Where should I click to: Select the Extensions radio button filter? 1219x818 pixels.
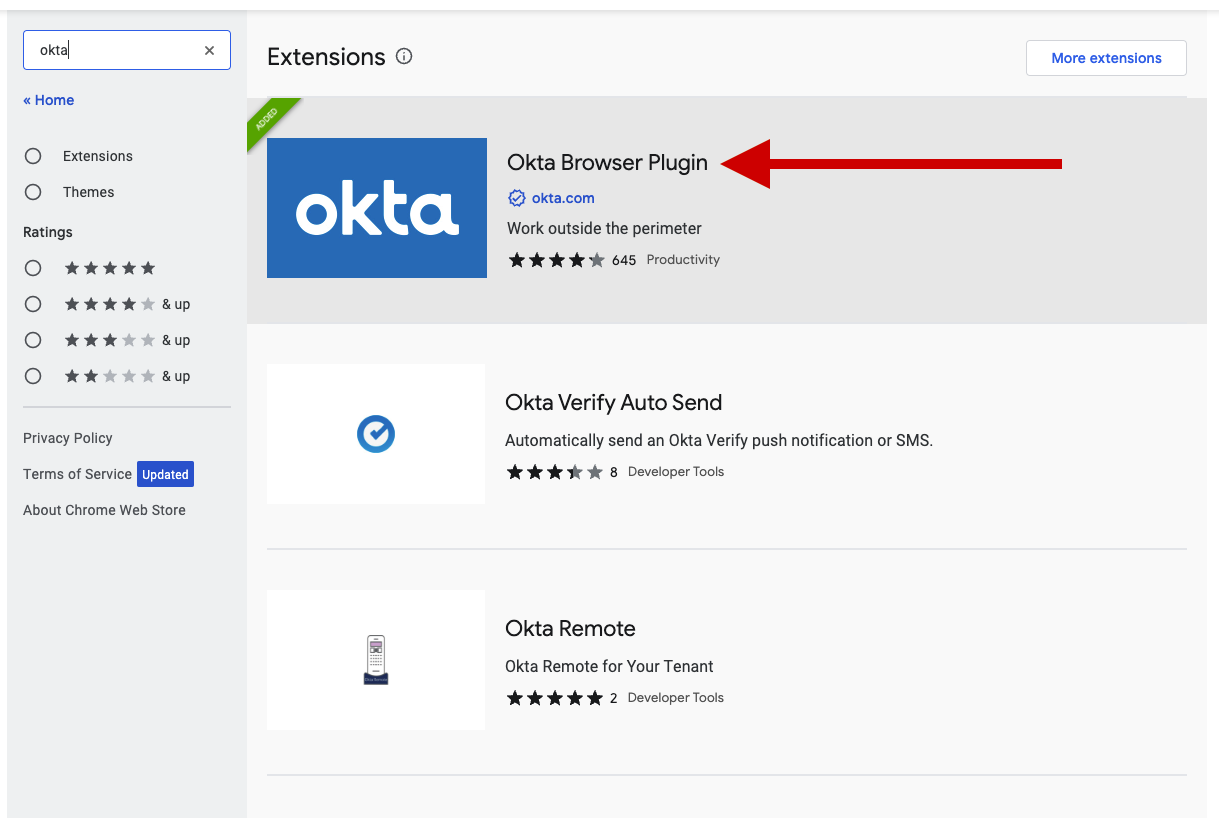click(x=33, y=156)
